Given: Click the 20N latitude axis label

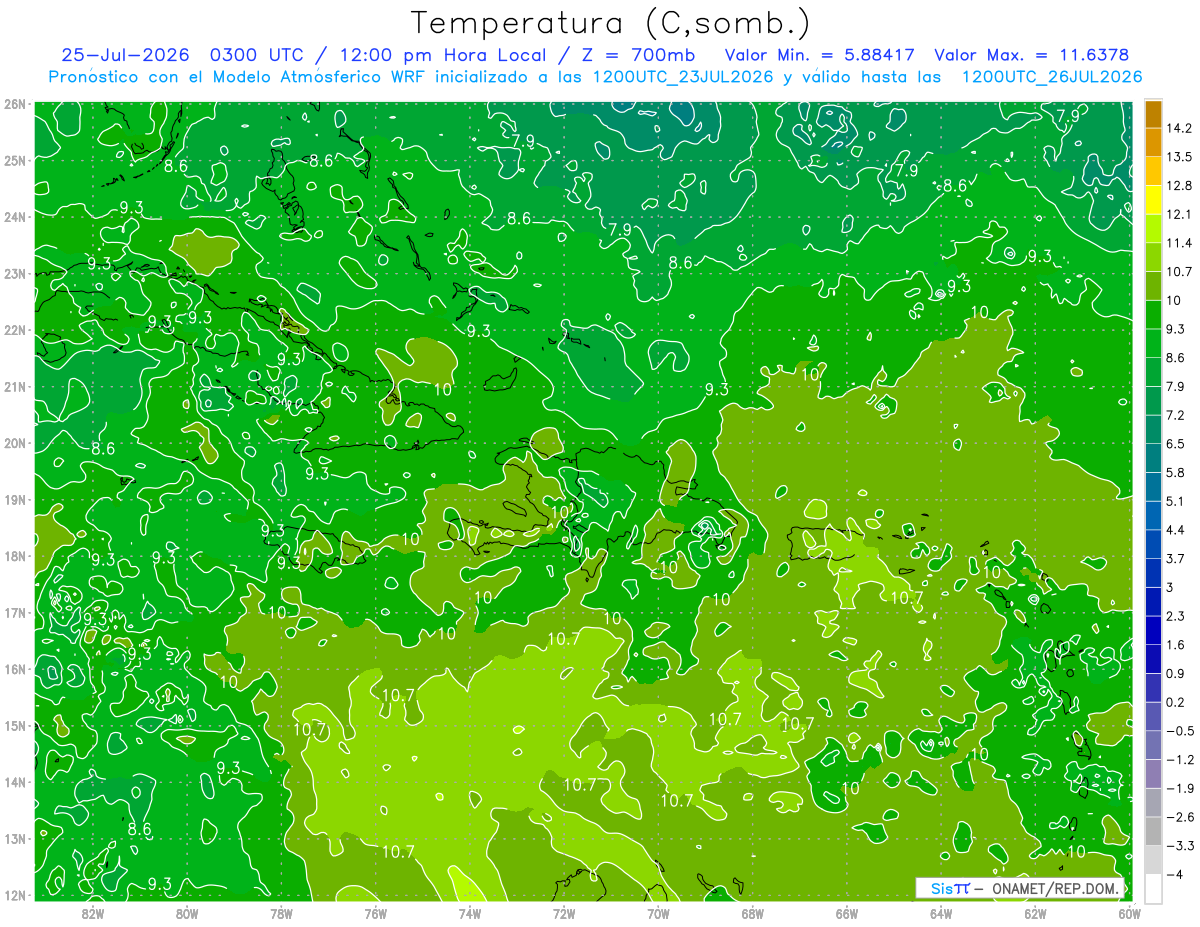Looking at the screenshot, I should coord(15,443).
